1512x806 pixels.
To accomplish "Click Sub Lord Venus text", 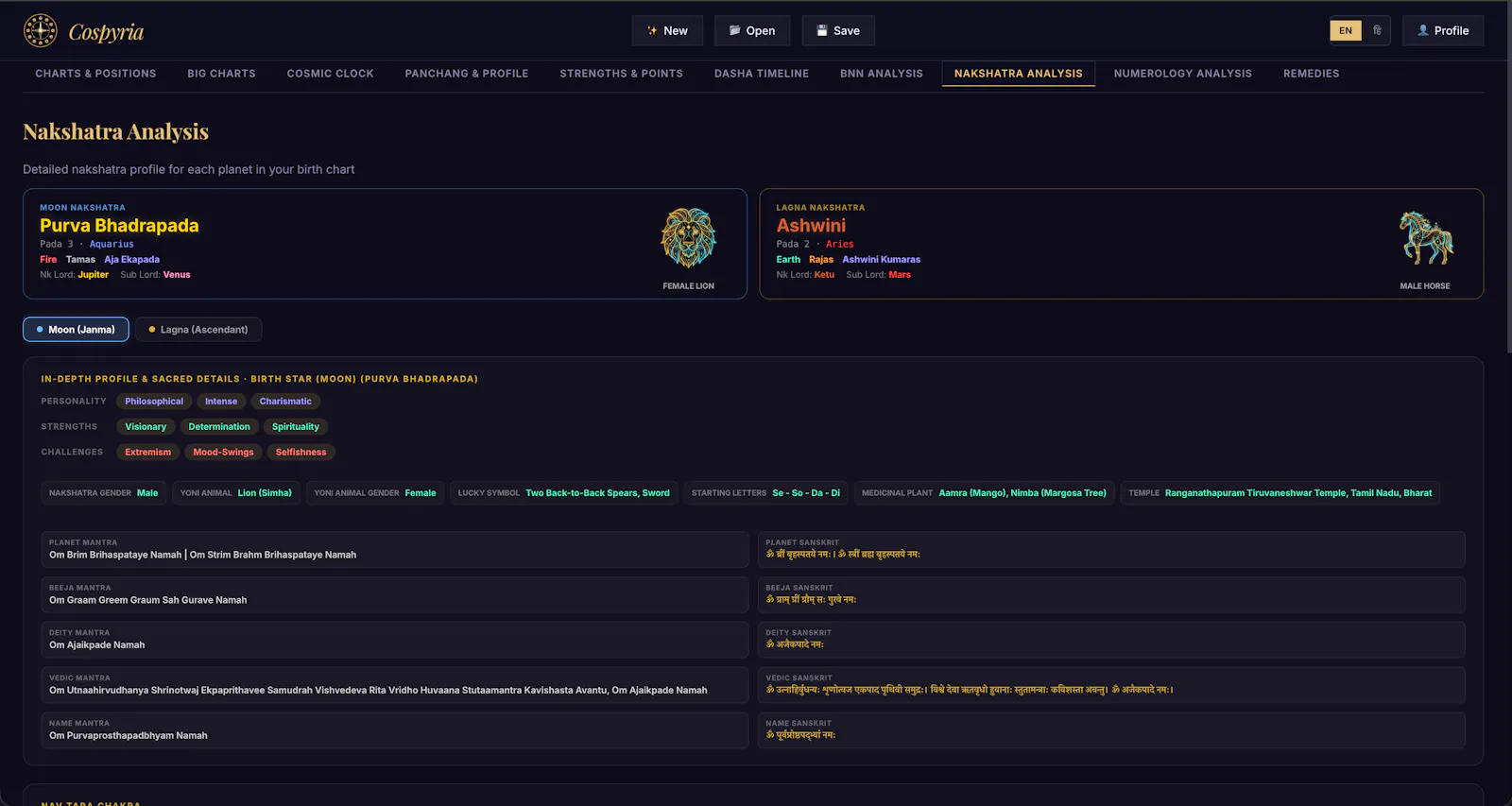I will pyautogui.click(x=155, y=275).
